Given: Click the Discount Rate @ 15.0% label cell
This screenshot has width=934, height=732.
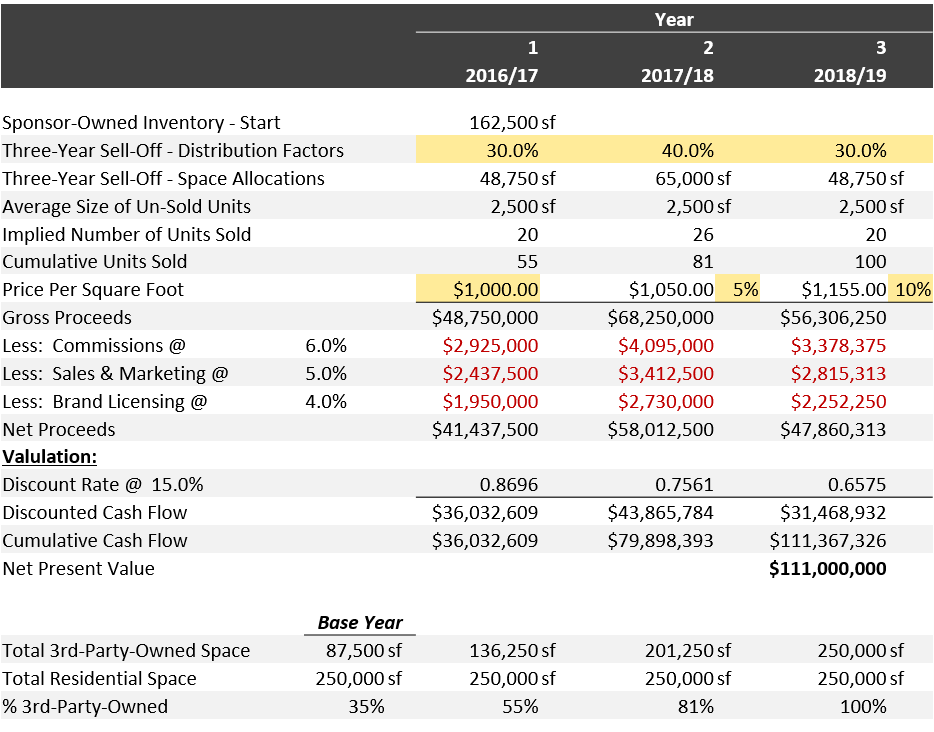Looking at the screenshot, I should (103, 484).
